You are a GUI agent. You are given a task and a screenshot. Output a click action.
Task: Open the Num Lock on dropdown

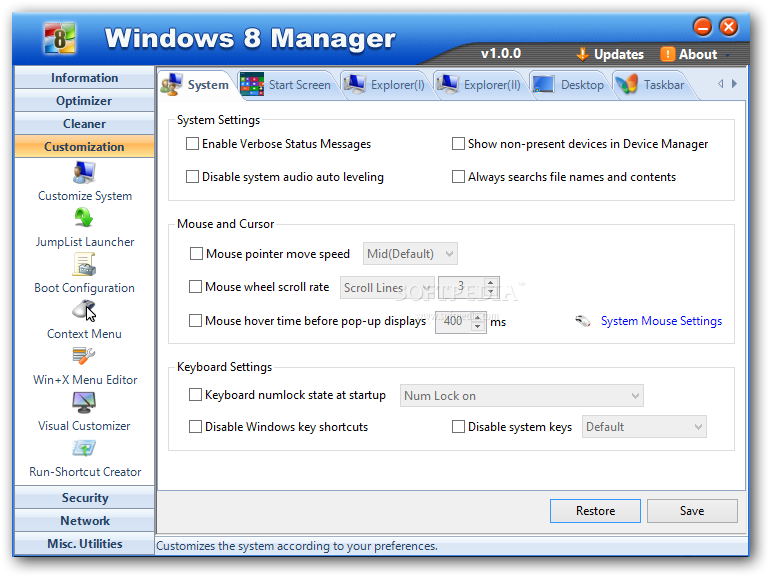coord(522,396)
